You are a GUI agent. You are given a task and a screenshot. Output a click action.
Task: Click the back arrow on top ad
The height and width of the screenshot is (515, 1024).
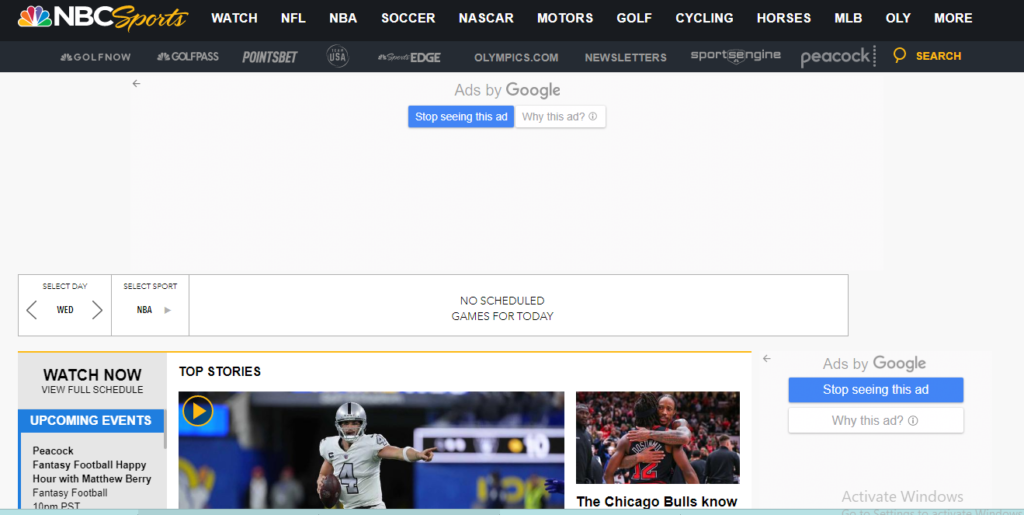(x=136, y=84)
